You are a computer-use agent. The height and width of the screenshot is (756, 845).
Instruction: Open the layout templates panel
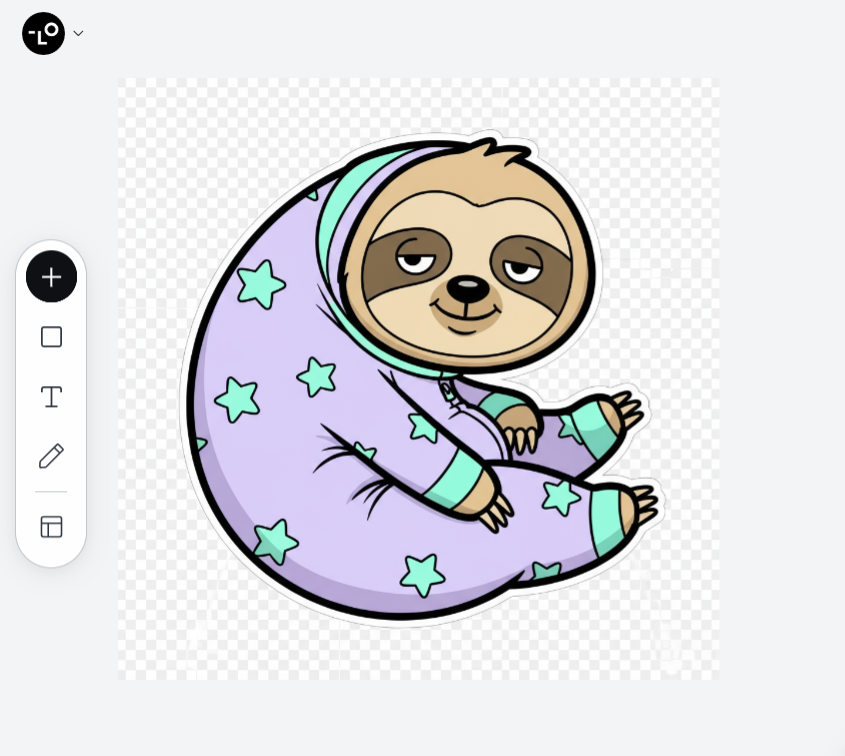click(x=51, y=527)
